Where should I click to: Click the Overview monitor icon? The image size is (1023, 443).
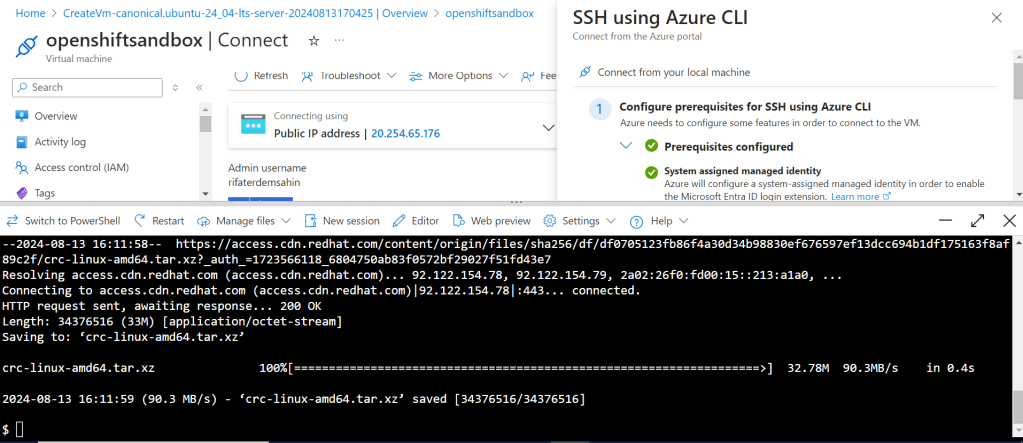[x=22, y=116]
